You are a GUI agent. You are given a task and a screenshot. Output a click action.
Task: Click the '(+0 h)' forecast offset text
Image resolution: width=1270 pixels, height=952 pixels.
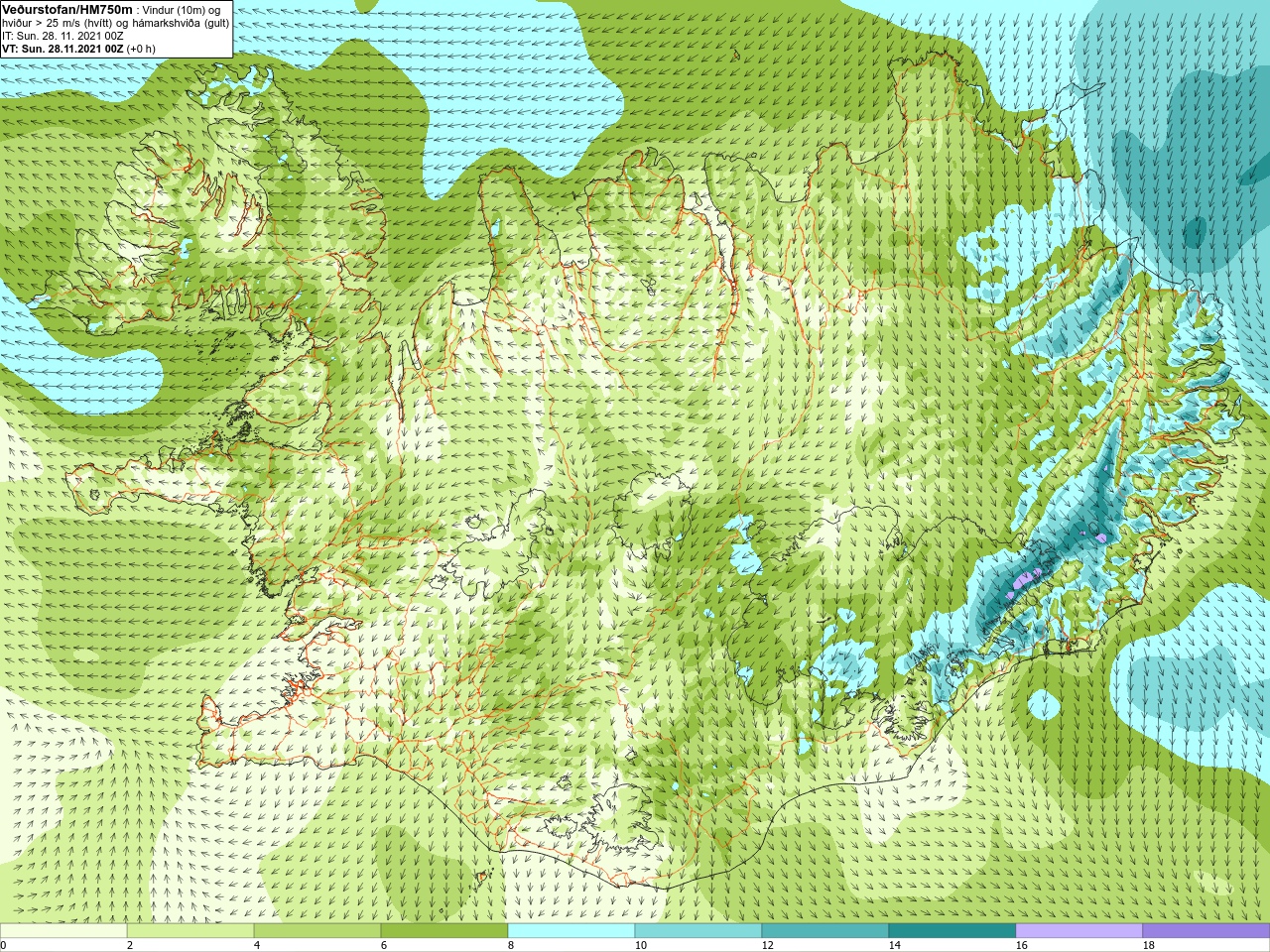click(141, 48)
